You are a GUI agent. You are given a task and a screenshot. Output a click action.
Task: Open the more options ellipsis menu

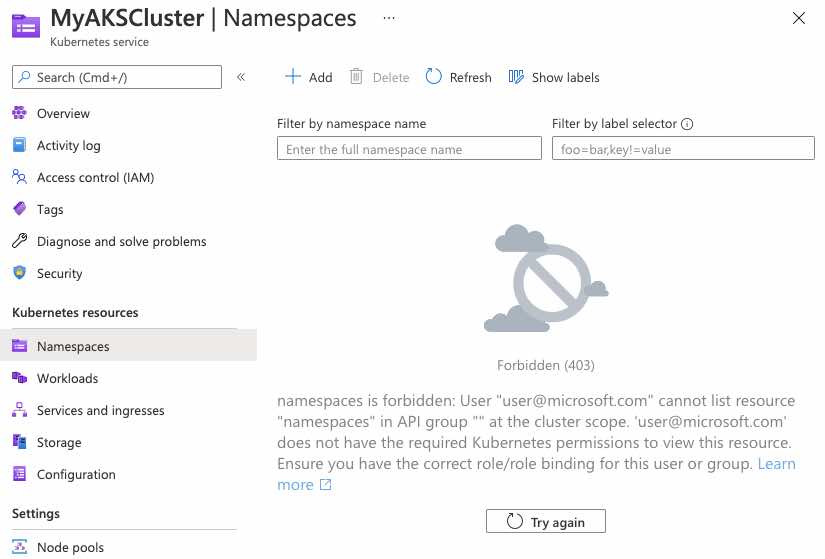389,18
